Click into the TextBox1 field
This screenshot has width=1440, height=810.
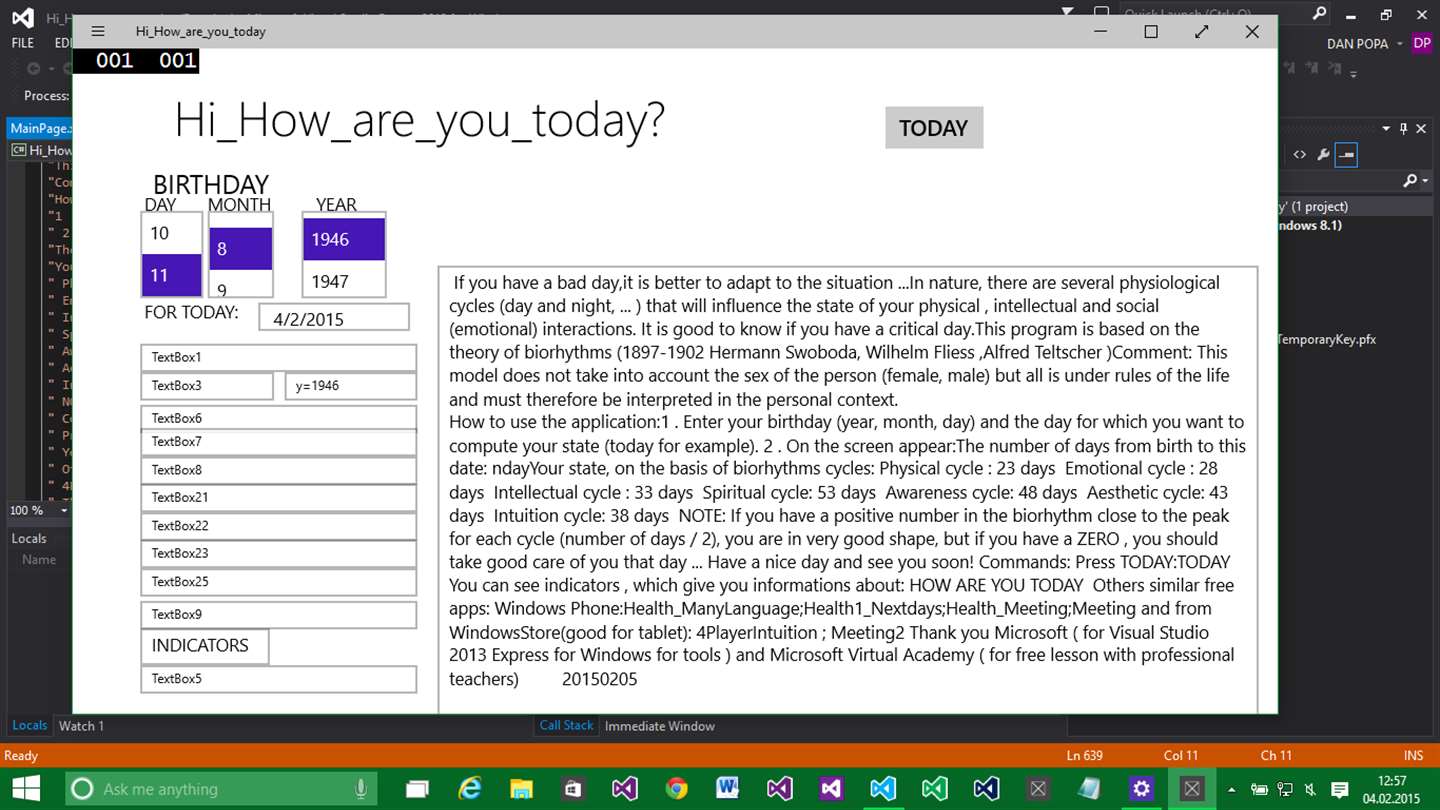click(x=279, y=357)
